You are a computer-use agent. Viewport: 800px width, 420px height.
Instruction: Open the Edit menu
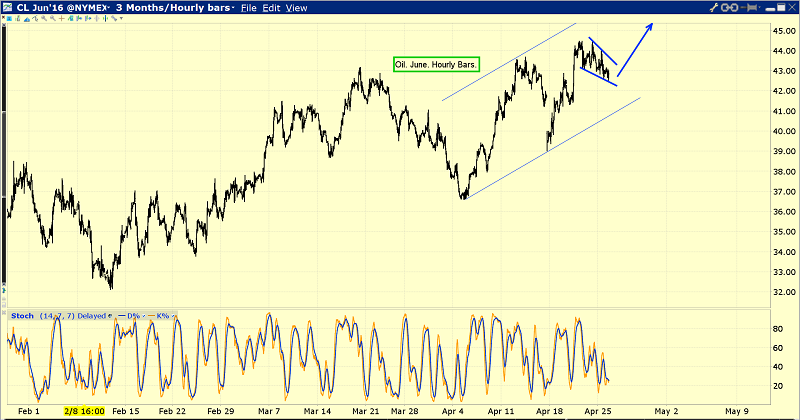click(271, 8)
